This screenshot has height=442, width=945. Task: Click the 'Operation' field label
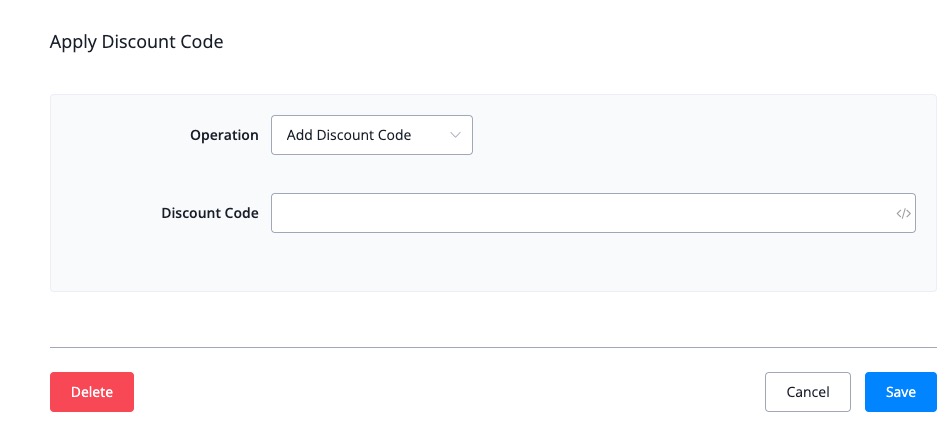click(224, 135)
